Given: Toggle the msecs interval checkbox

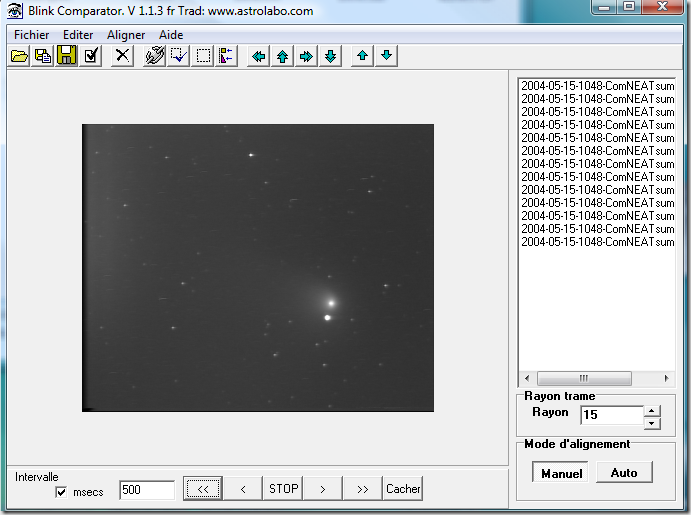Looking at the screenshot, I should [x=61, y=492].
